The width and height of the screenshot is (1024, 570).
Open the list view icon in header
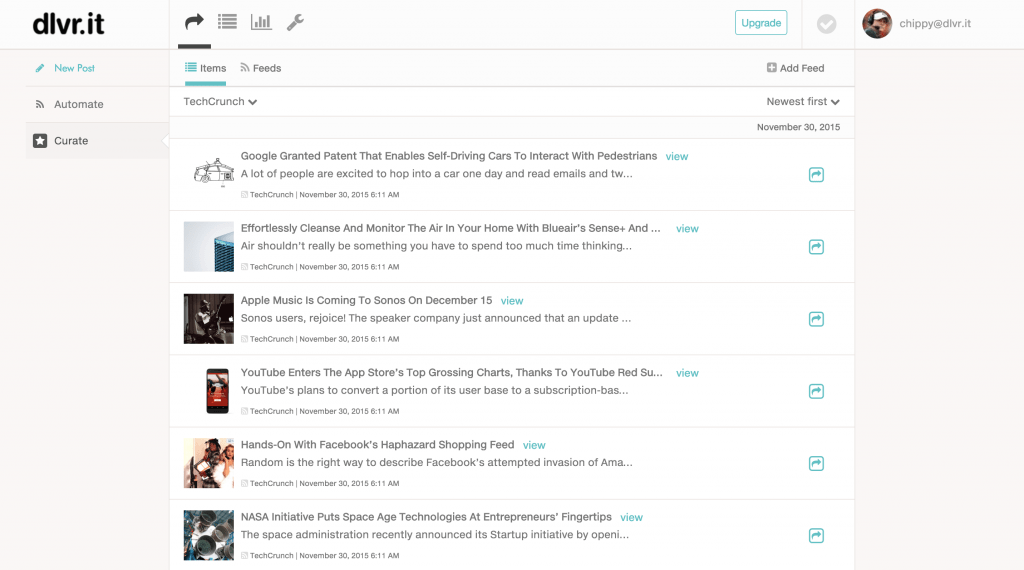click(227, 22)
